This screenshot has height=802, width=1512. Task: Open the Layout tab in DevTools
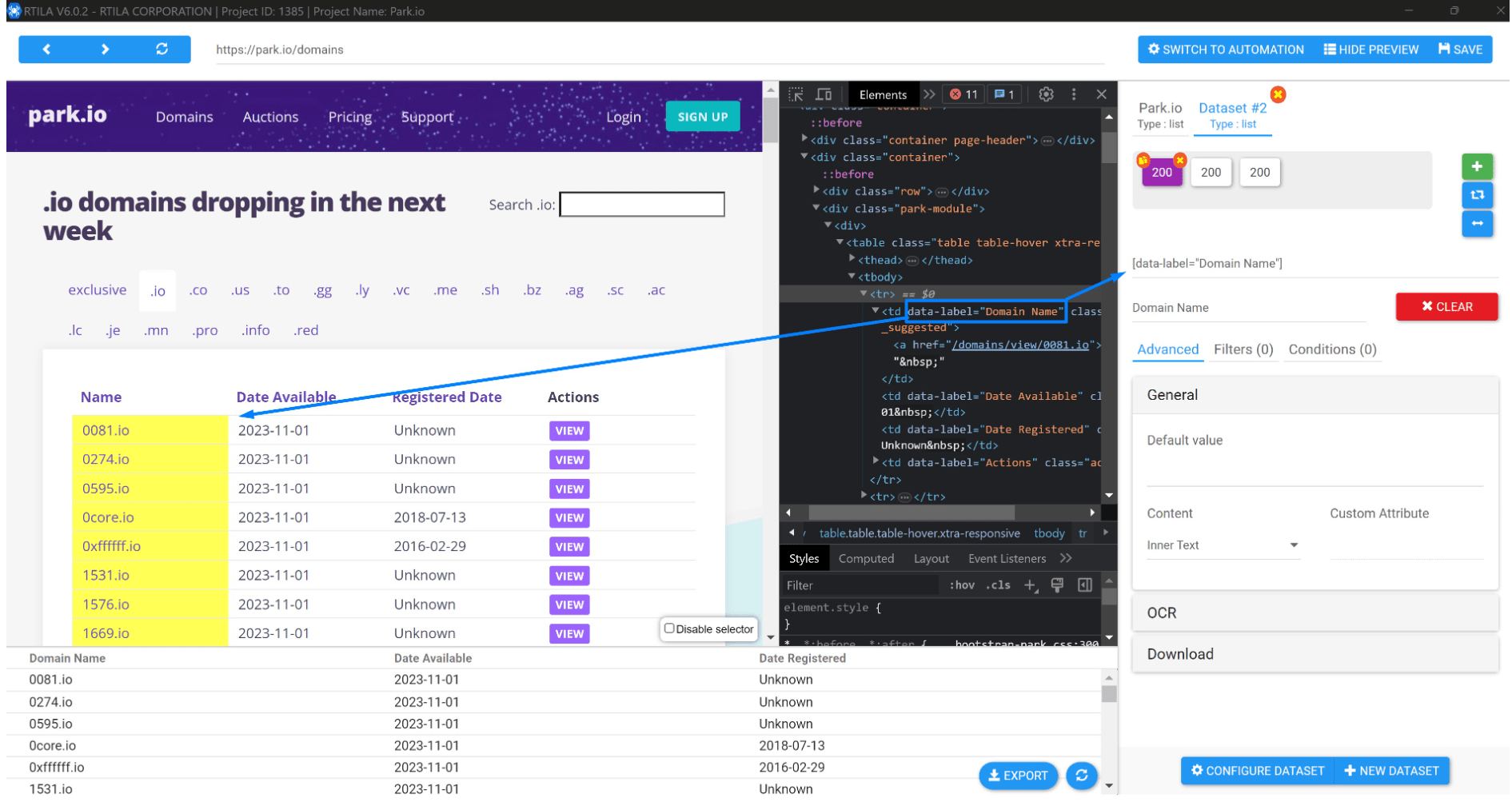pos(931,559)
